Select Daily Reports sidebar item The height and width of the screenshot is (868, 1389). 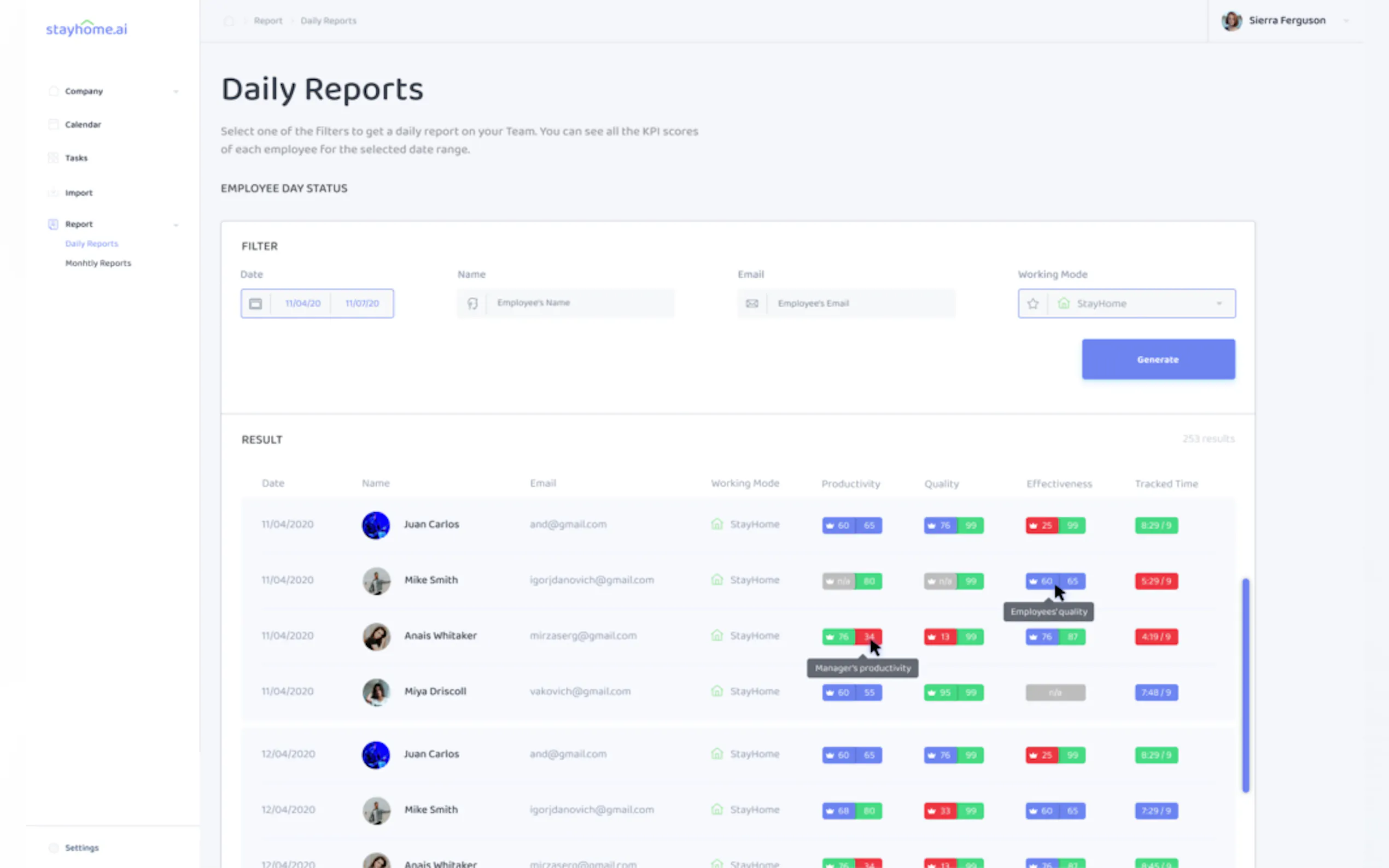(x=92, y=244)
